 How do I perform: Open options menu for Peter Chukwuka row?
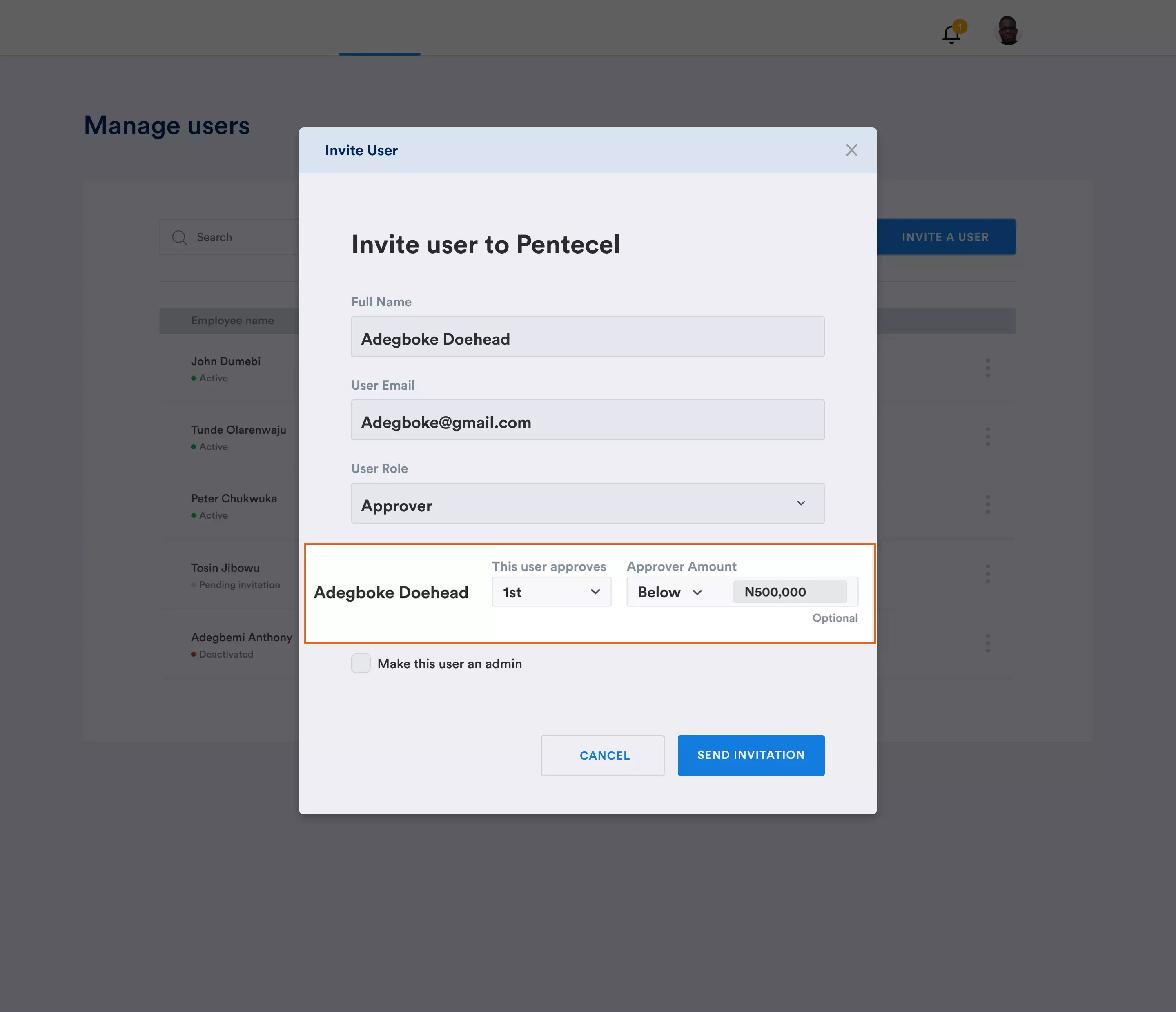pyautogui.click(x=988, y=505)
